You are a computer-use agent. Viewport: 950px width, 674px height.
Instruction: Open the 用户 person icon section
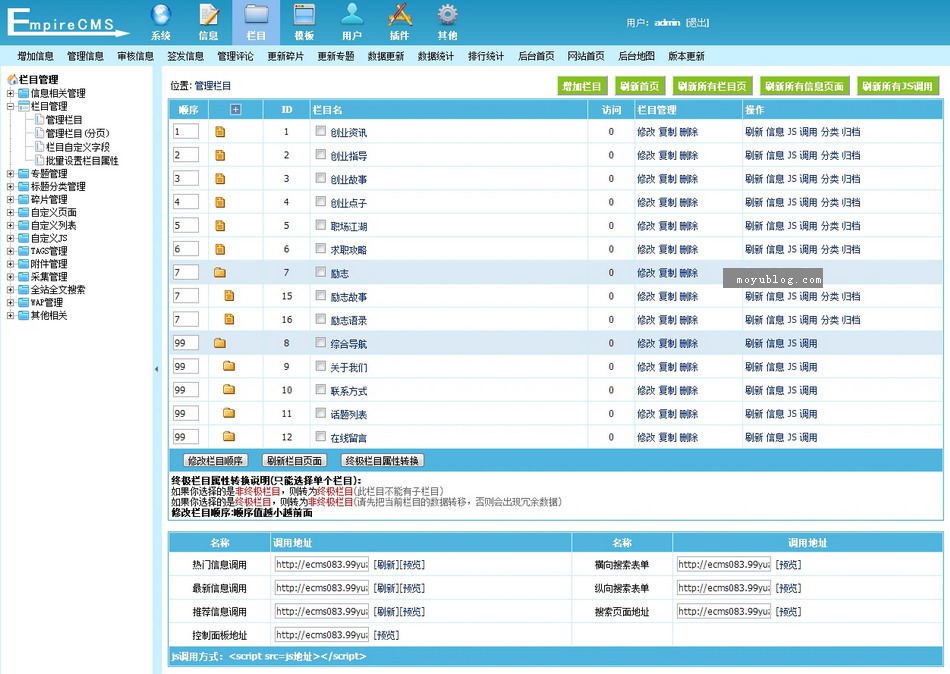[x=351, y=22]
